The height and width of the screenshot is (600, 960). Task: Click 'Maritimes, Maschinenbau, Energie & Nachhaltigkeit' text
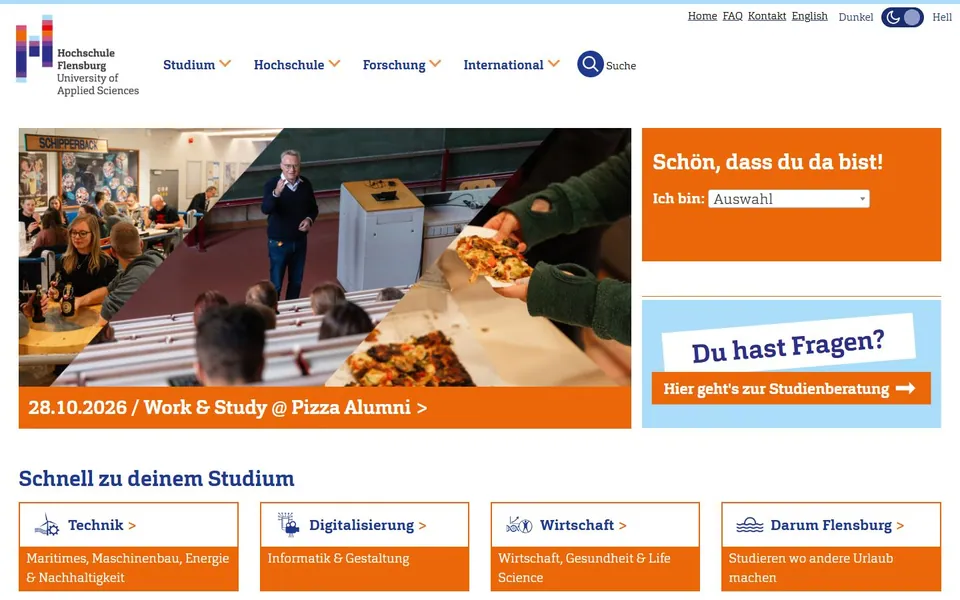(x=127, y=568)
